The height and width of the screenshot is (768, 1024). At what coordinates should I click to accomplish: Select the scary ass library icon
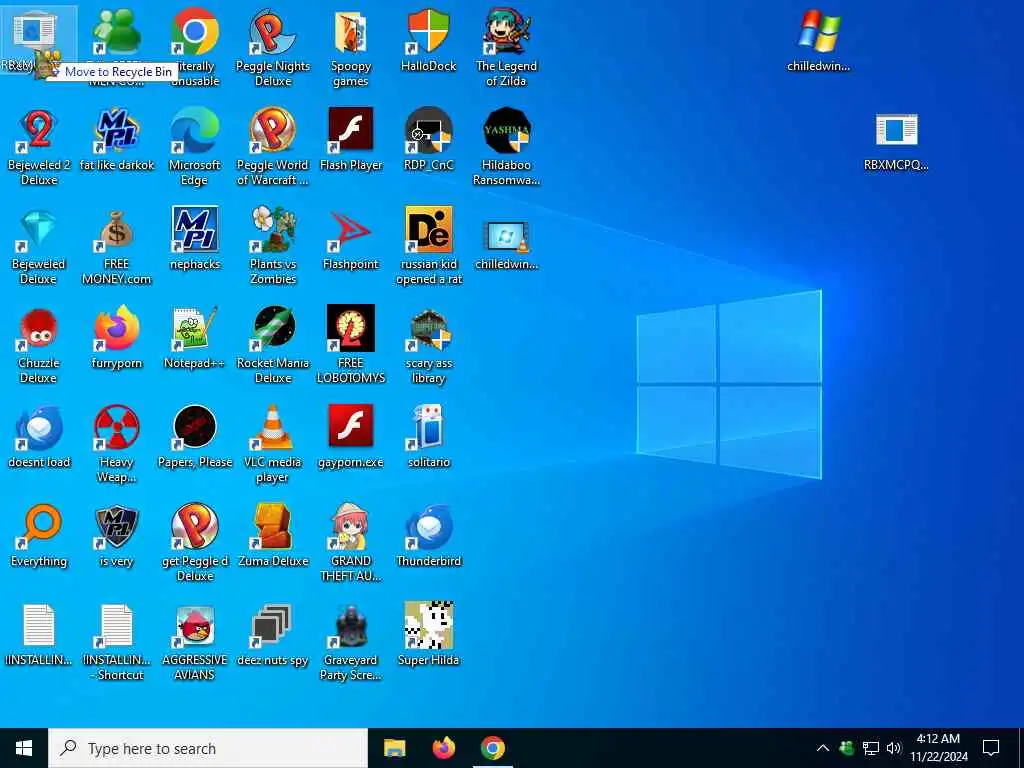(x=428, y=328)
